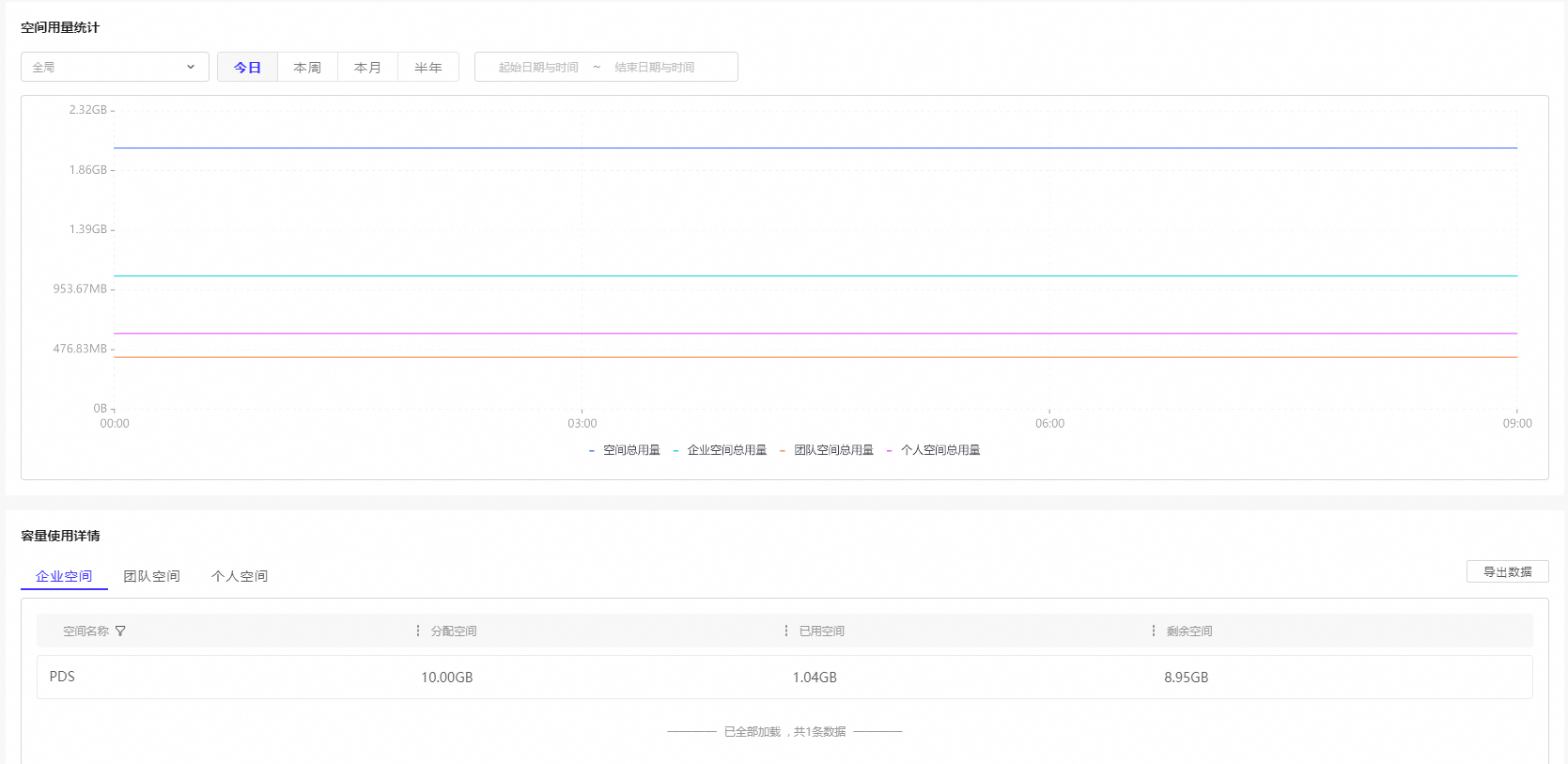Click the dots handle before 分配空间 column
The height and width of the screenshot is (764, 1568).
point(418,631)
